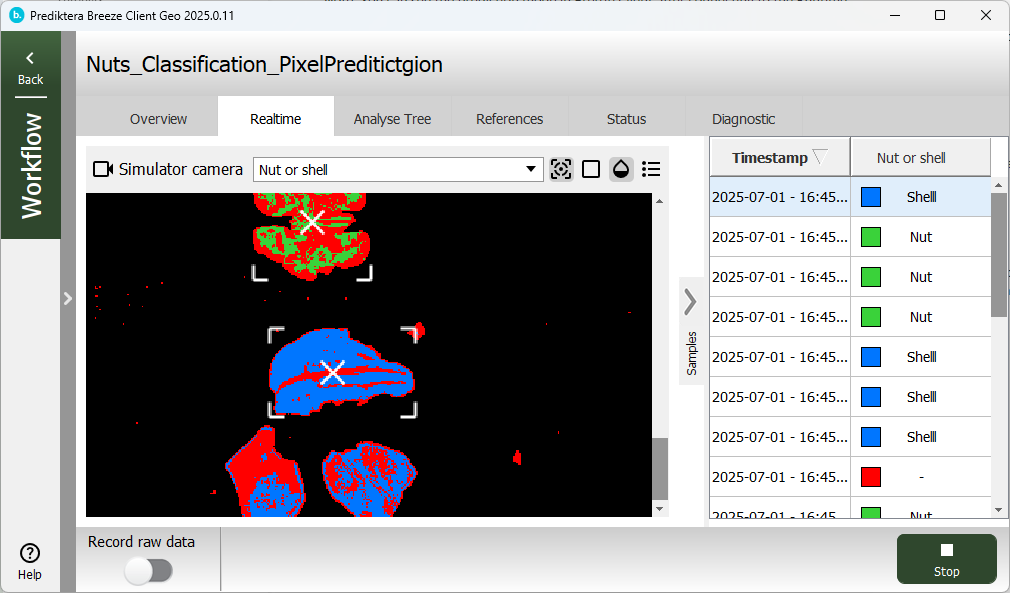1010x593 pixels.
Task: Click the samples table vertical scrollbar
Action: click(x=998, y=255)
